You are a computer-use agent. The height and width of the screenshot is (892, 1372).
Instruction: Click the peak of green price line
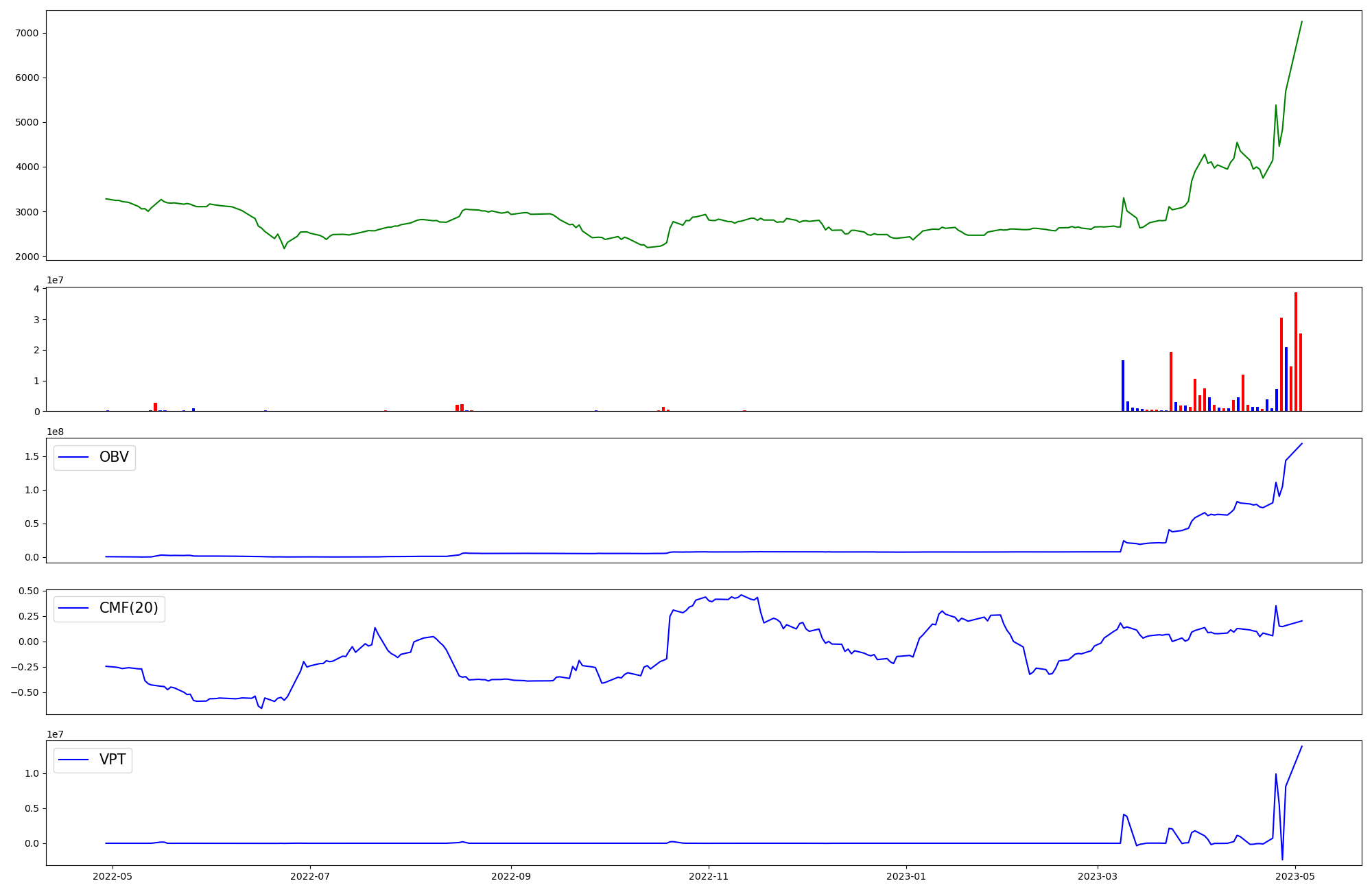(x=1301, y=22)
